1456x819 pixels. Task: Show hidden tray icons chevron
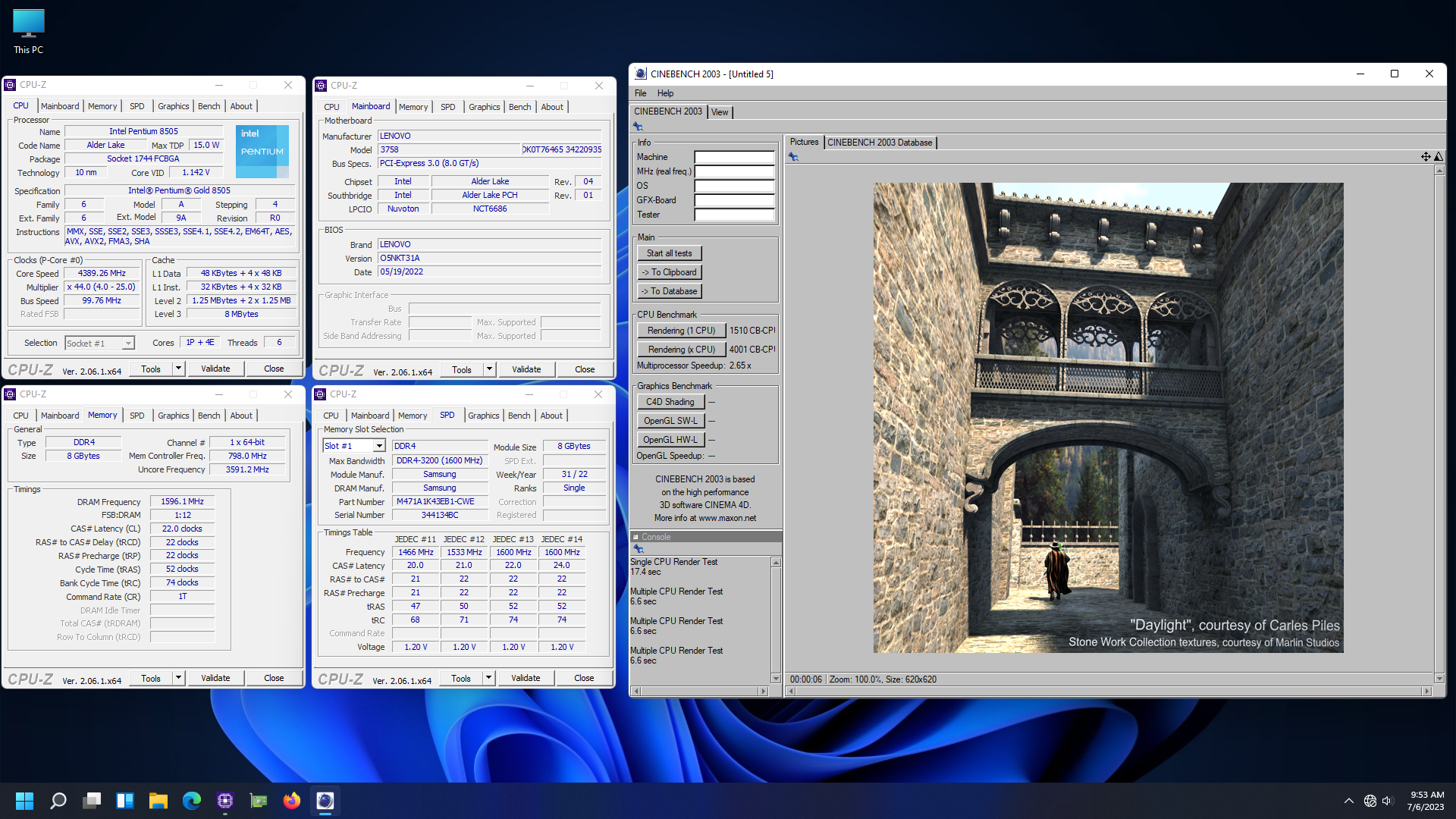tap(1348, 801)
